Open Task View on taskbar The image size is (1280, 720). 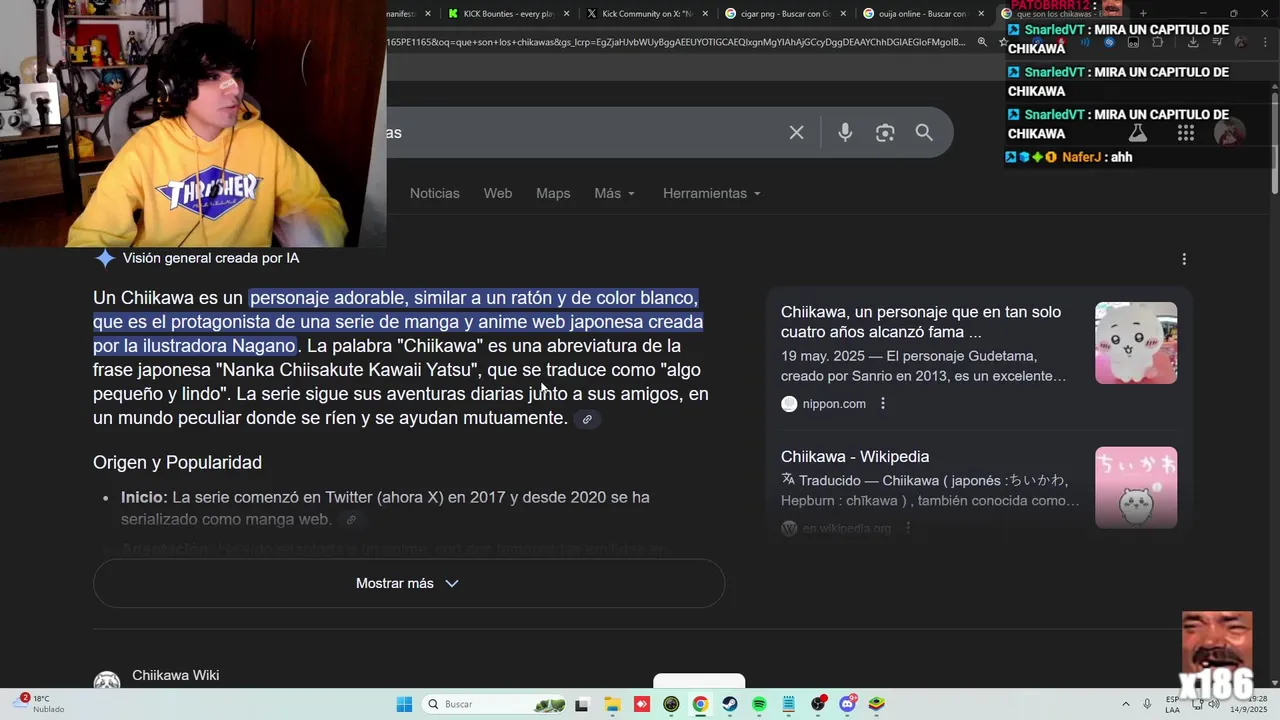point(582,704)
